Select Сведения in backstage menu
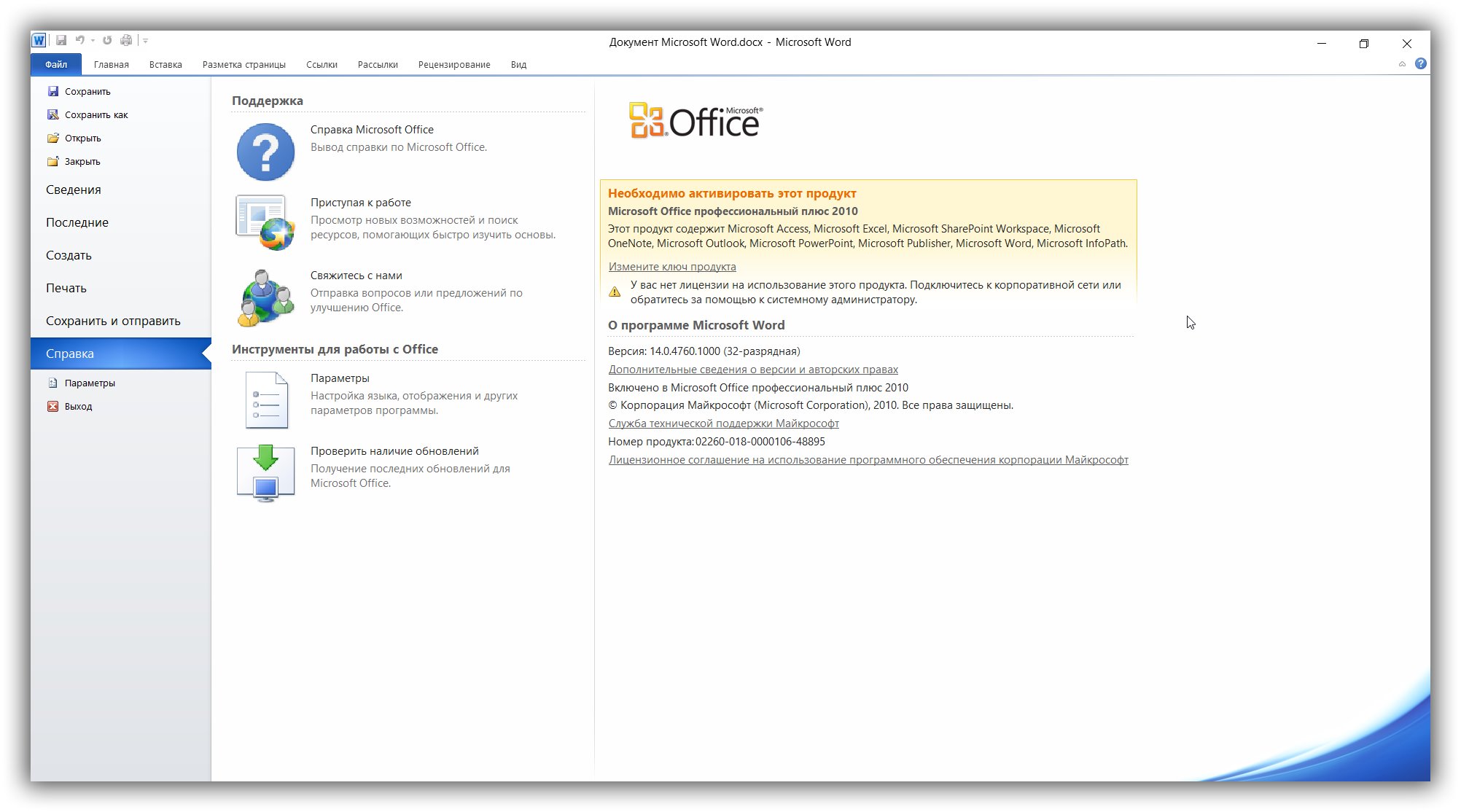This screenshot has width=1461, height=812. point(121,190)
